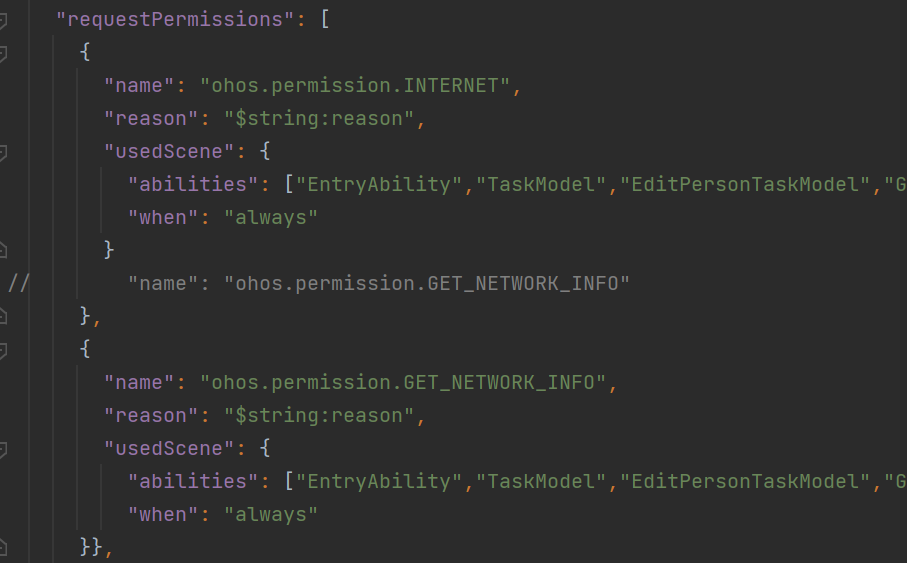Click fold-end marker beside the "}}," line
Viewport: 907px width, 563px height.
click(4, 547)
